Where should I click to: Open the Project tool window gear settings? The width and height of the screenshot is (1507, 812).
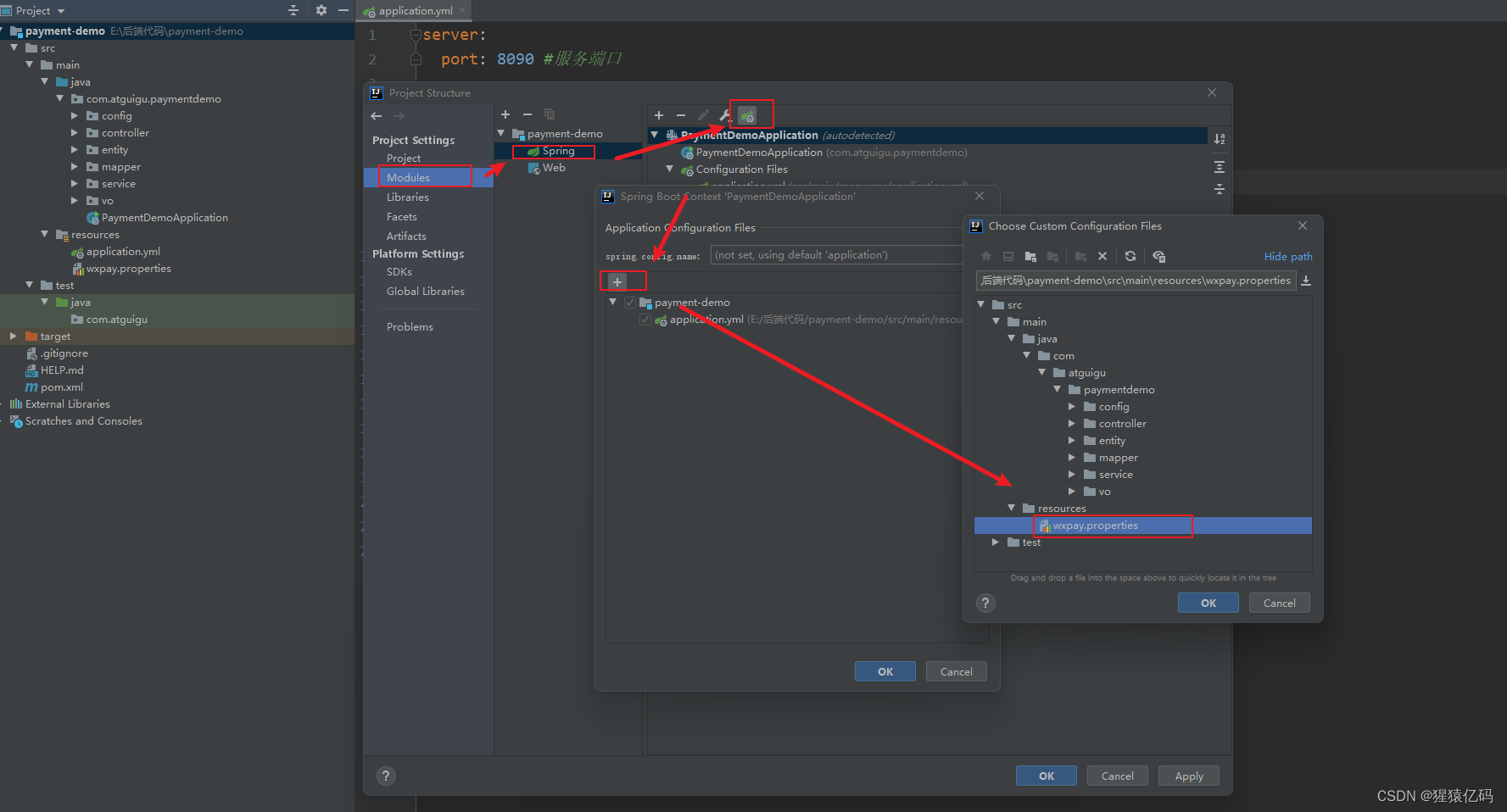[321, 10]
